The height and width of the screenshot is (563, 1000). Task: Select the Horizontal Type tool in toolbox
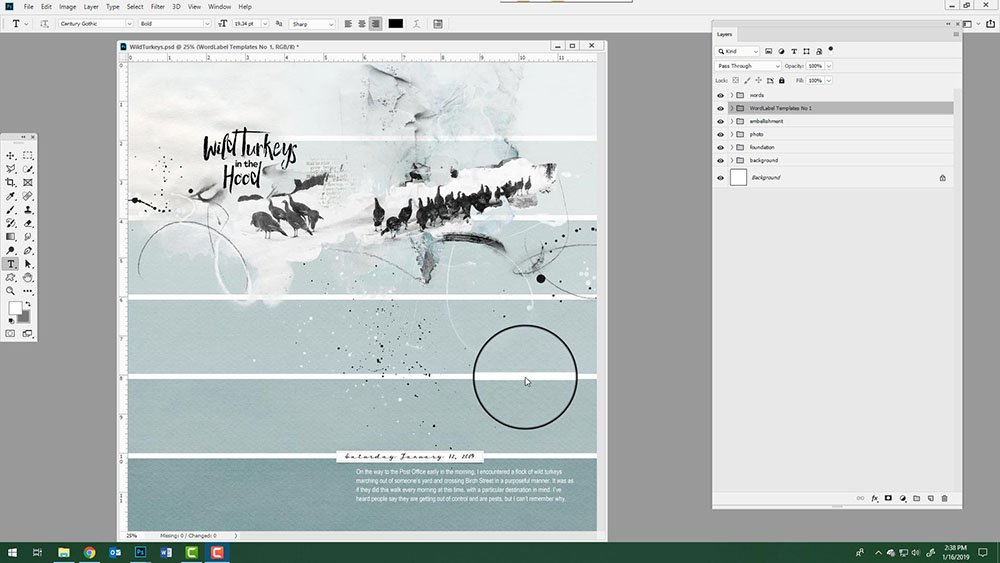click(11, 264)
